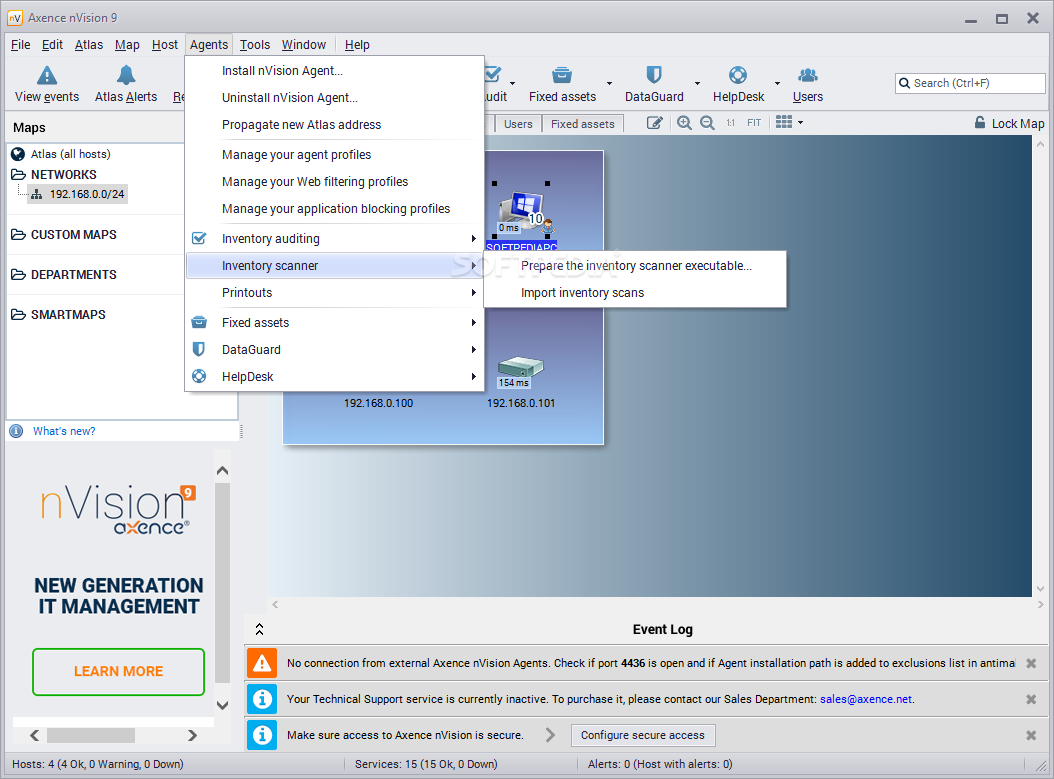
Task: Select the 192.168.0.101 device icon
Action: 520,370
